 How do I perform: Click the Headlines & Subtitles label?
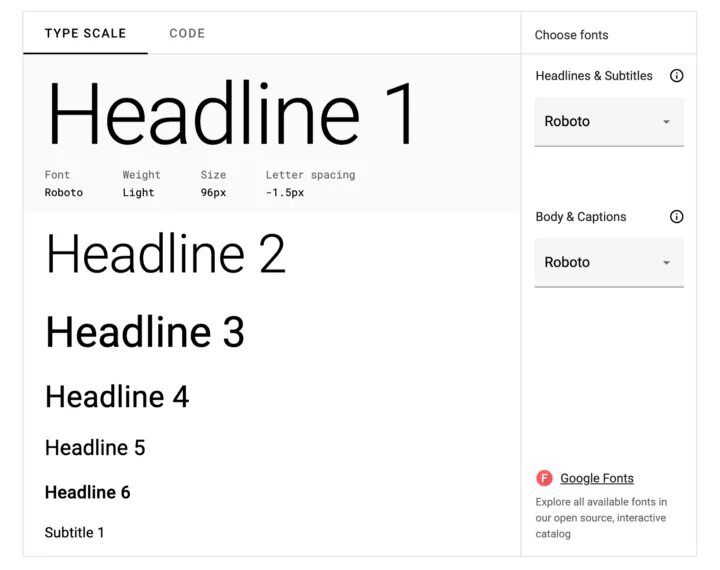point(594,76)
